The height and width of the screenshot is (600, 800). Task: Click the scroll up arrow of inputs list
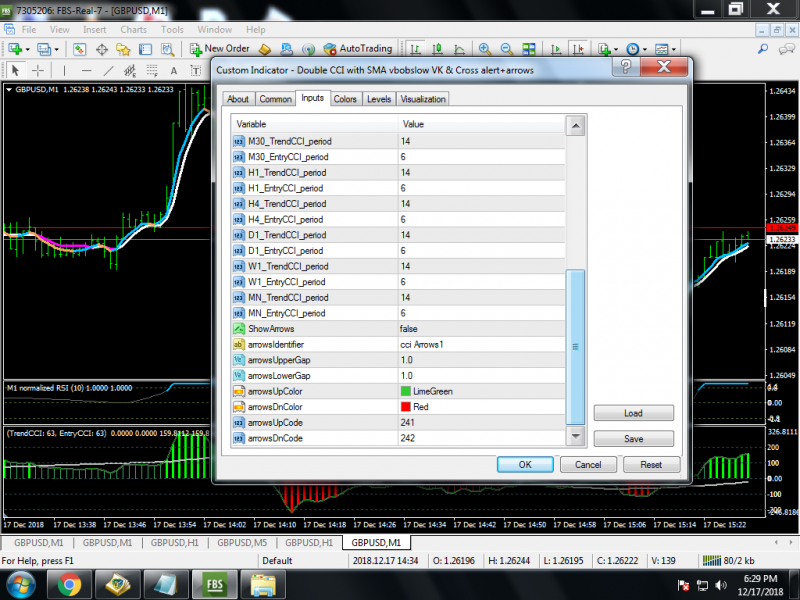point(576,126)
